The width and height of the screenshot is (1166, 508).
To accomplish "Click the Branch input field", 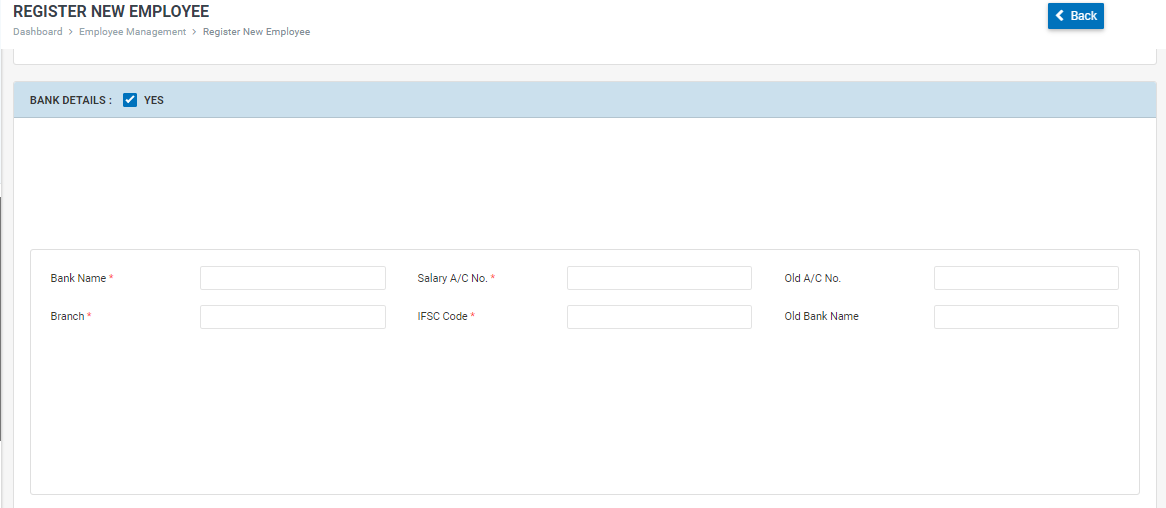I will click(292, 317).
